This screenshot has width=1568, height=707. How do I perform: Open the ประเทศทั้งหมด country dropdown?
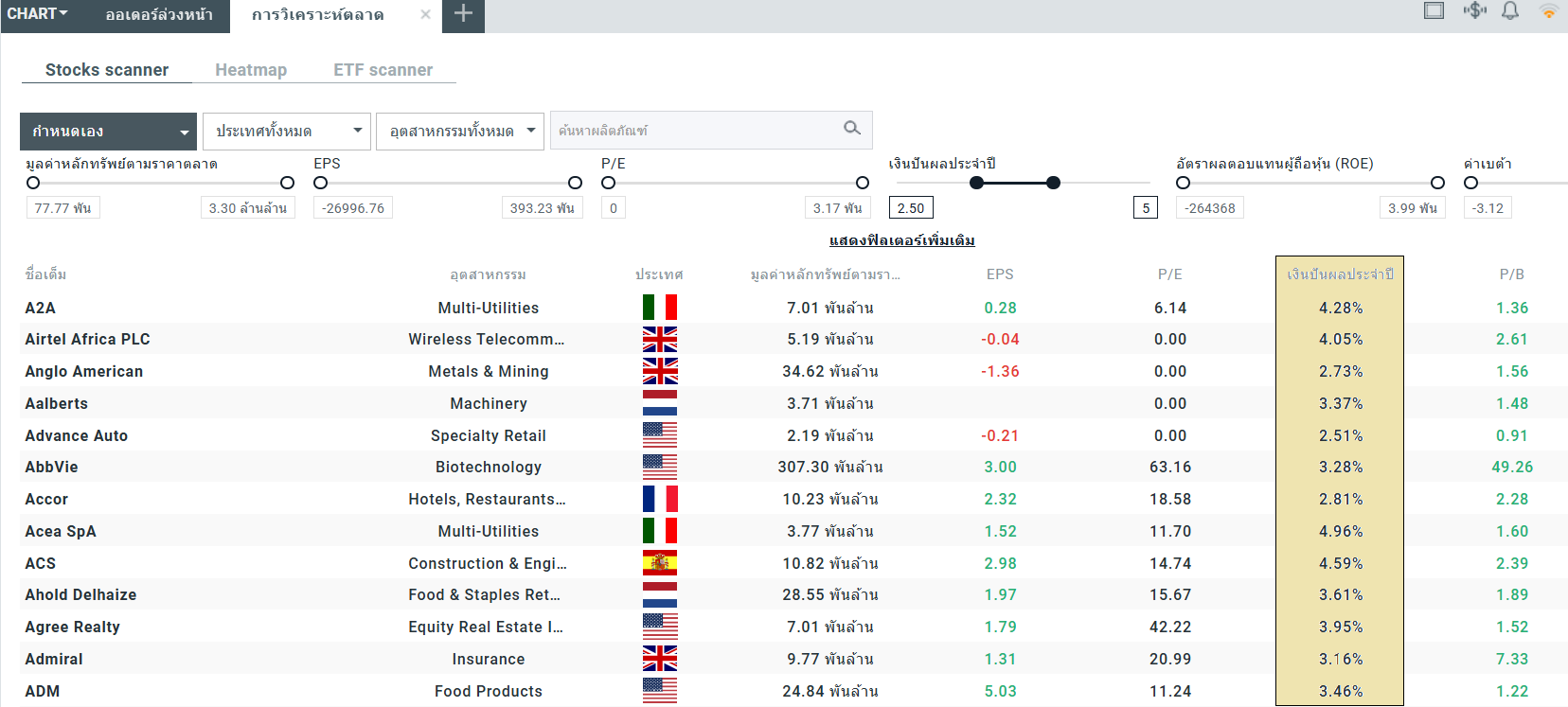click(288, 132)
